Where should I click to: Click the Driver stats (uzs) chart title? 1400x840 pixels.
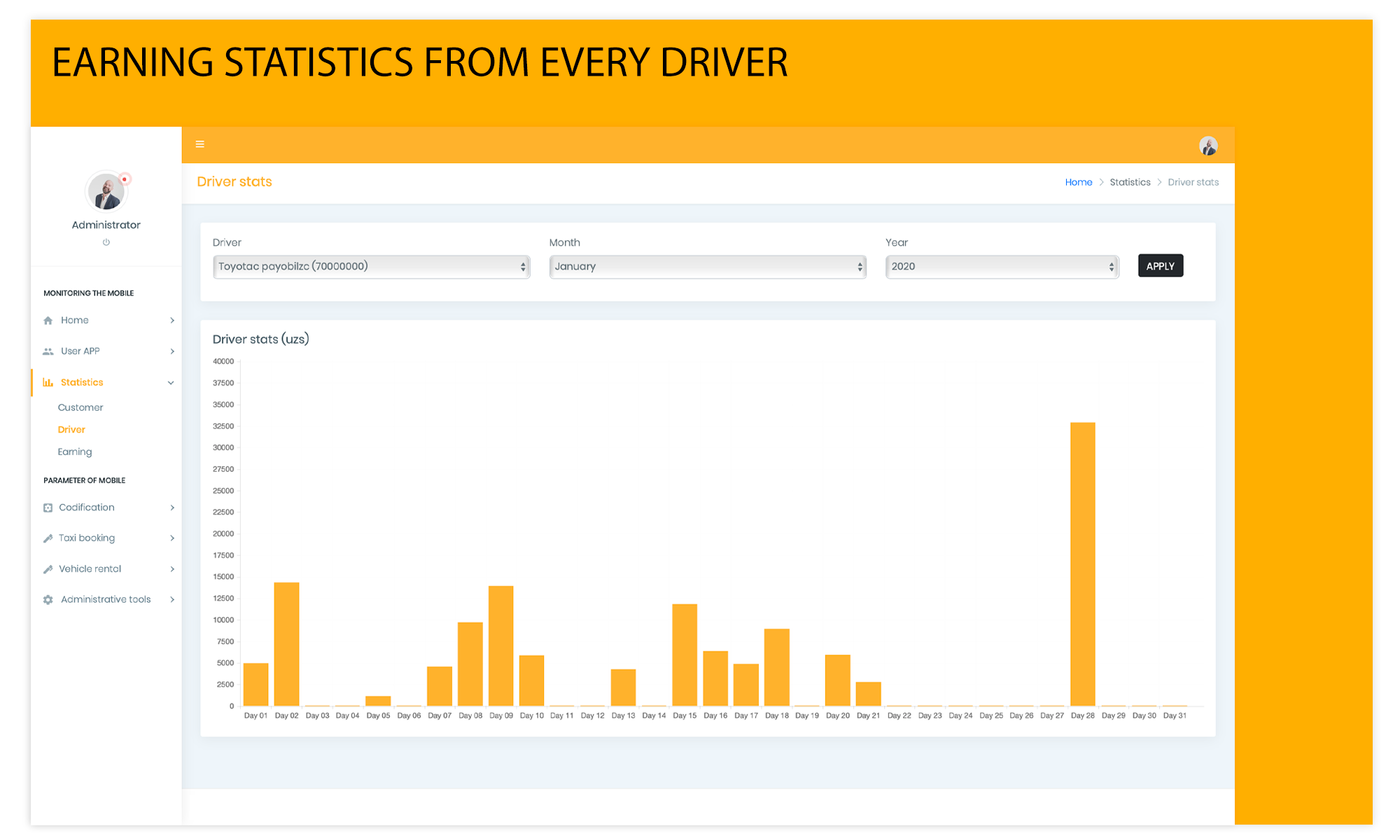click(260, 339)
